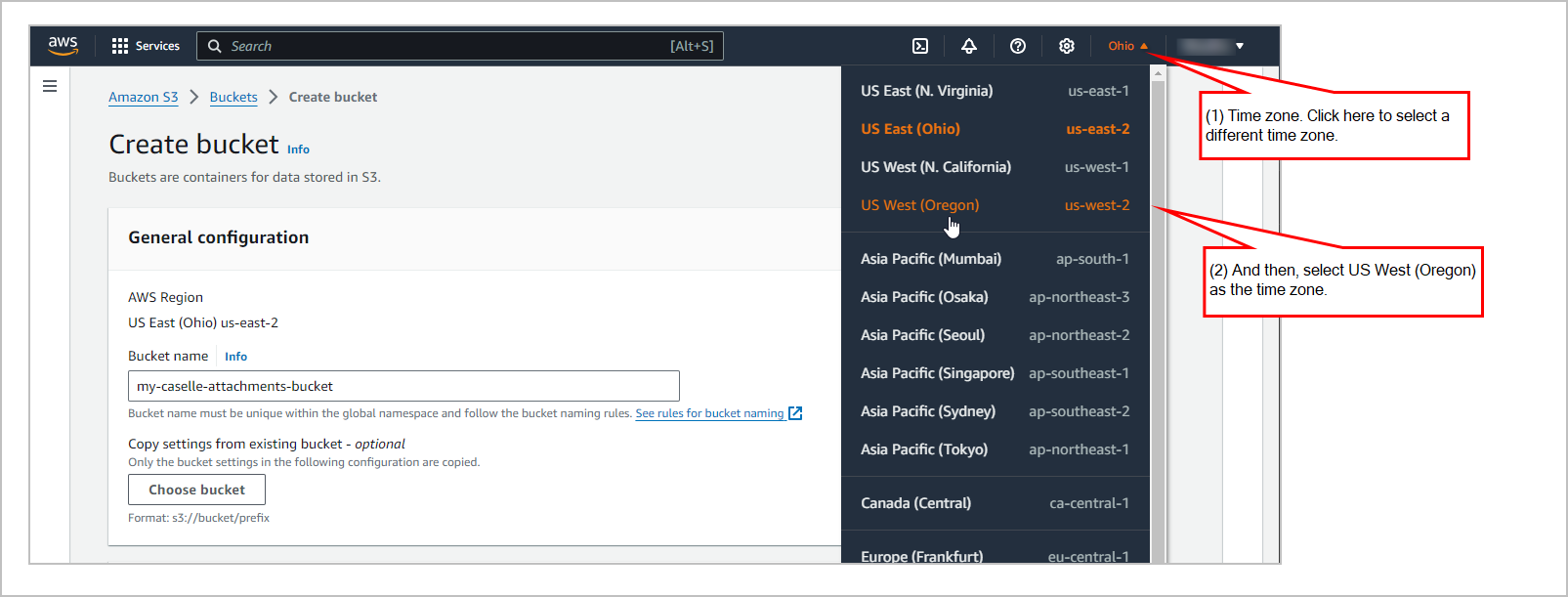Click the external link icon beside bucket naming rules

click(x=795, y=413)
